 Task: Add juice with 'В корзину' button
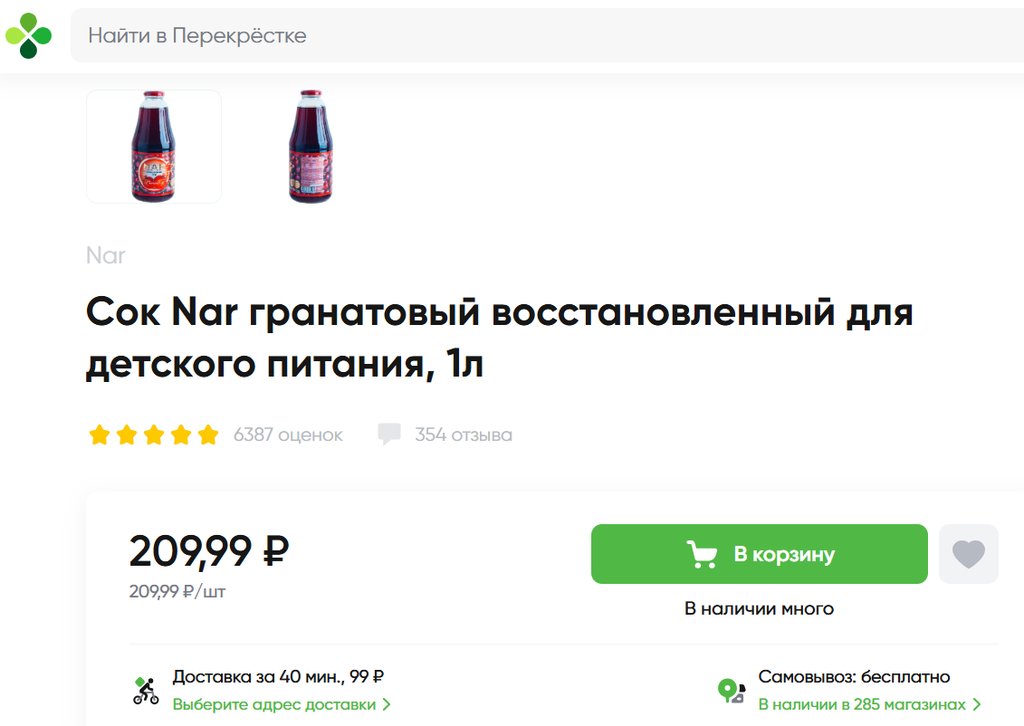(759, 554)
